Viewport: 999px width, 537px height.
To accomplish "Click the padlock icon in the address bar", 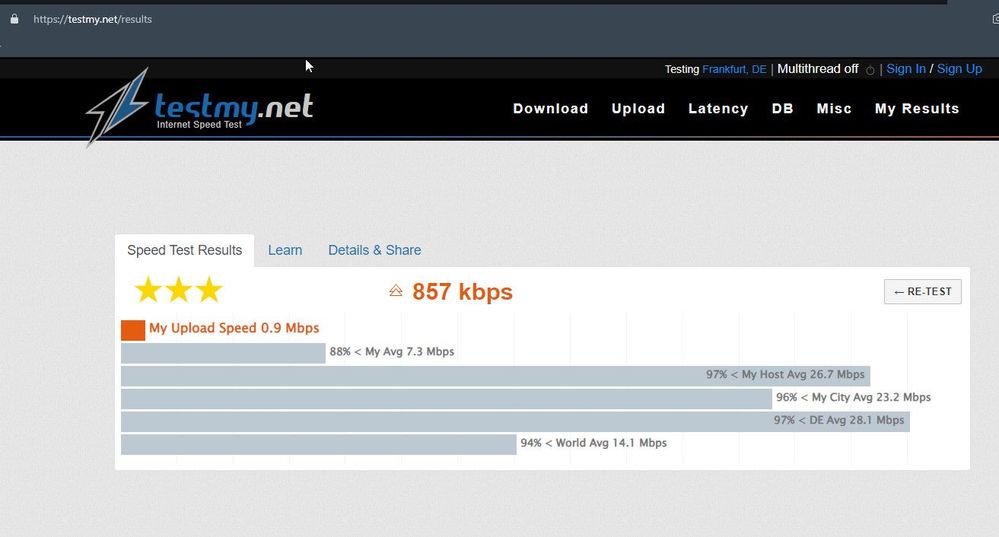I will pyautogui.click(x=14, y=19).
